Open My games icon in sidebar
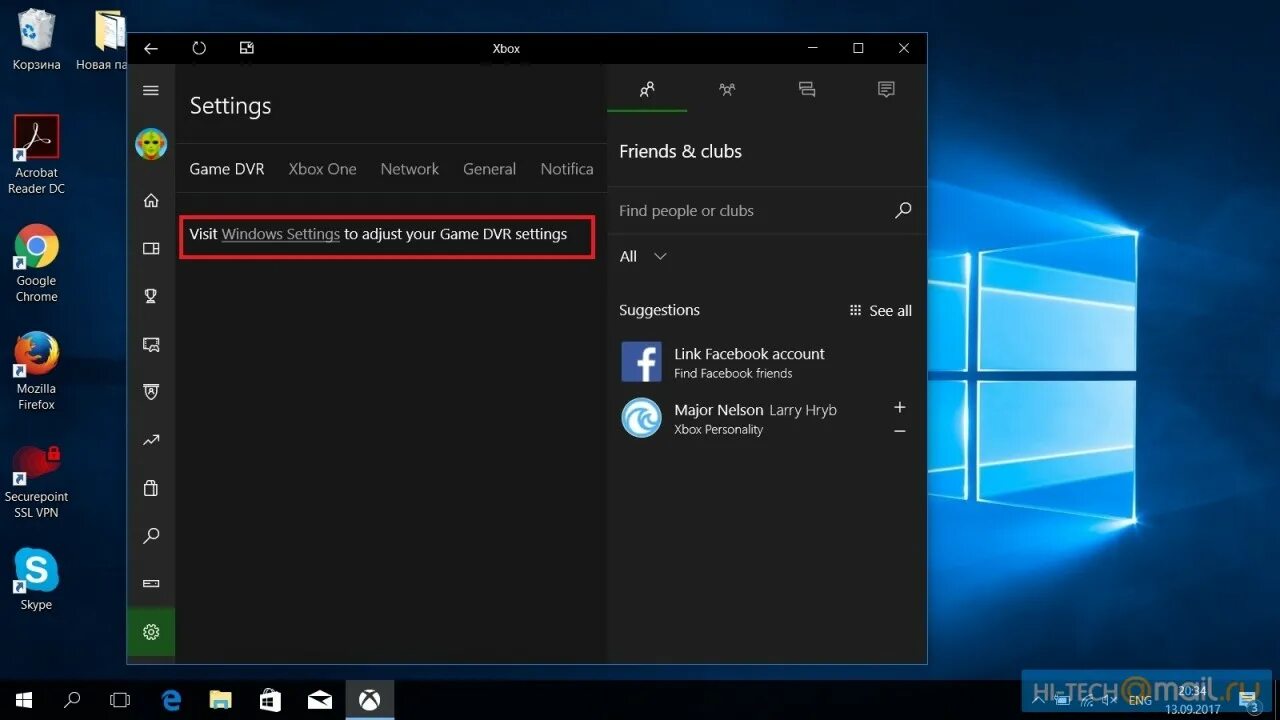This screenshot has width=1280, height=720. tap(151, 248)
